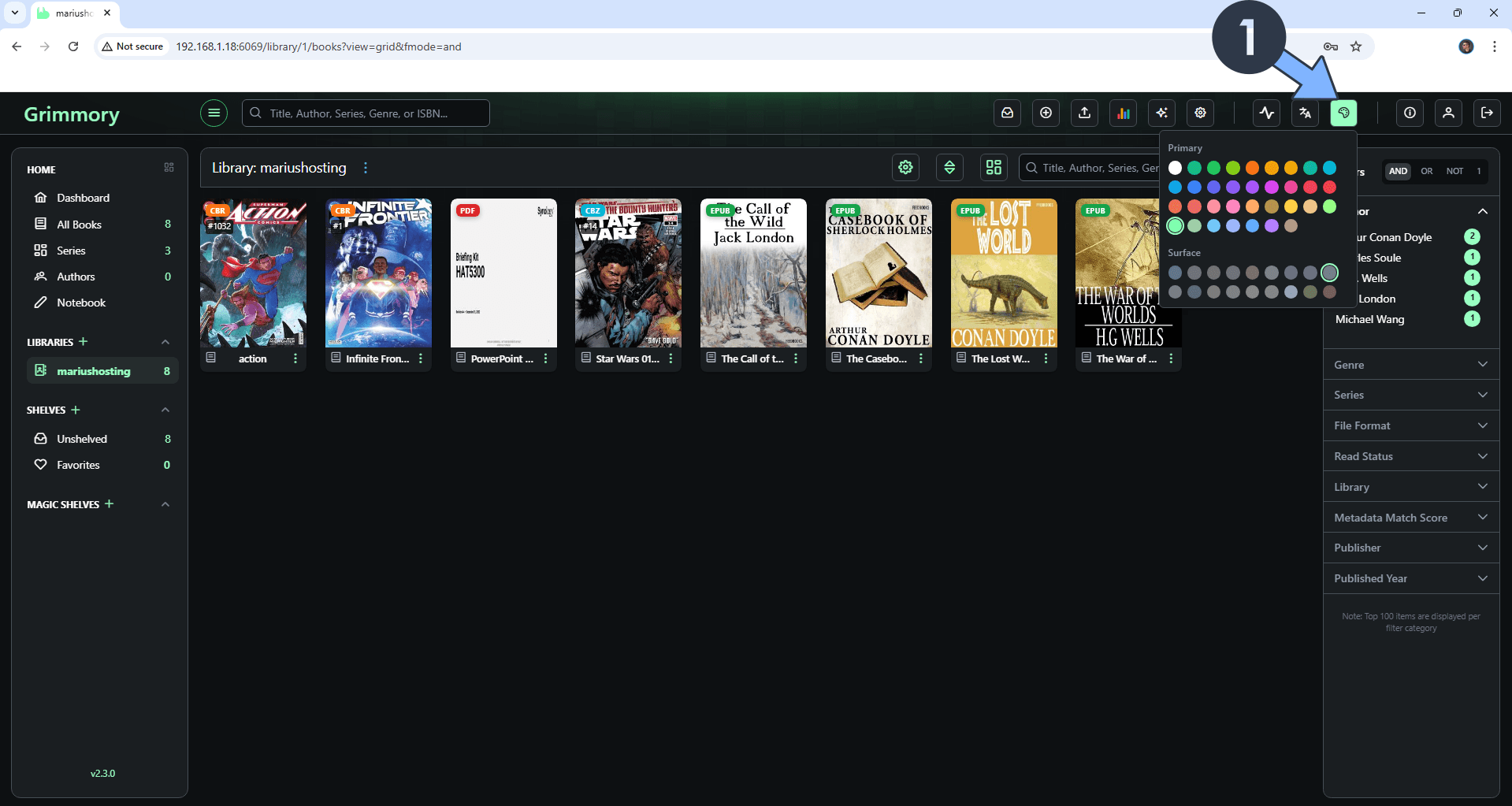
Task: Select the OR filter mode
Action: pos(1426,171)
